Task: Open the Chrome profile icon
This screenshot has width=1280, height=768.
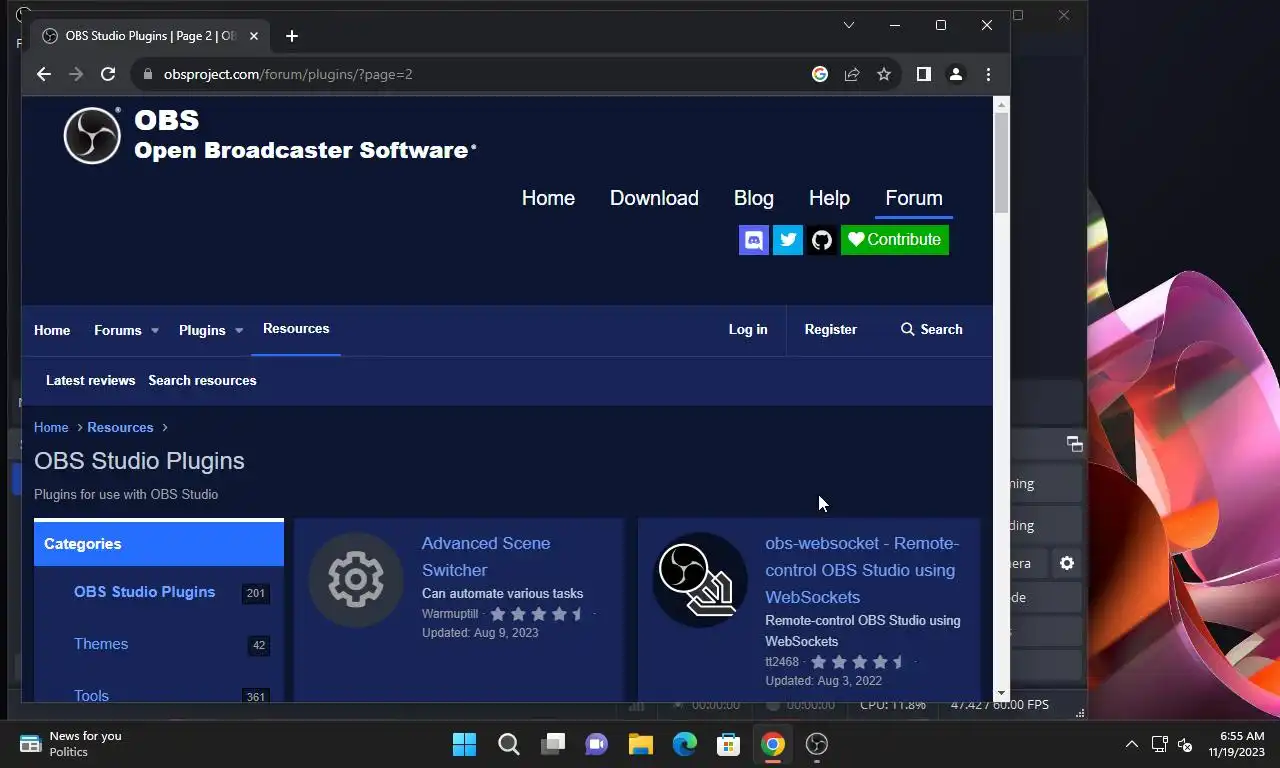Action: point(956,74)
